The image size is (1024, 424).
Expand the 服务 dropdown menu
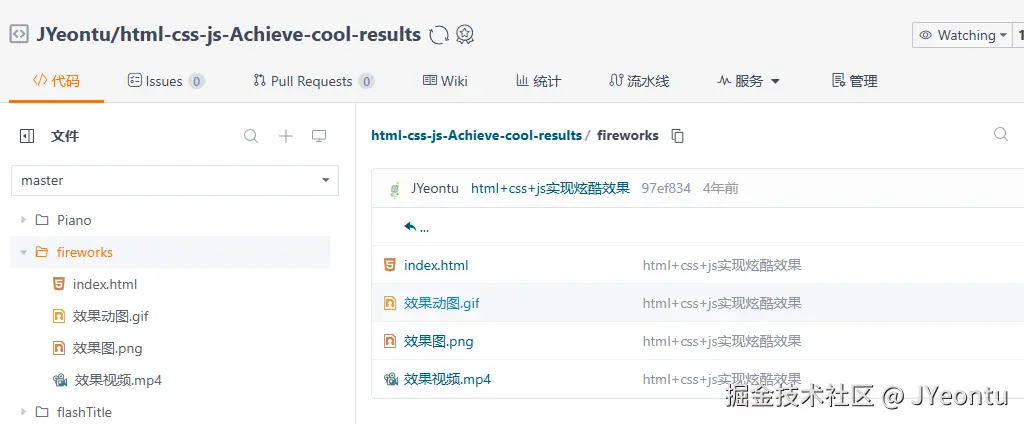[x=748, y=81]
